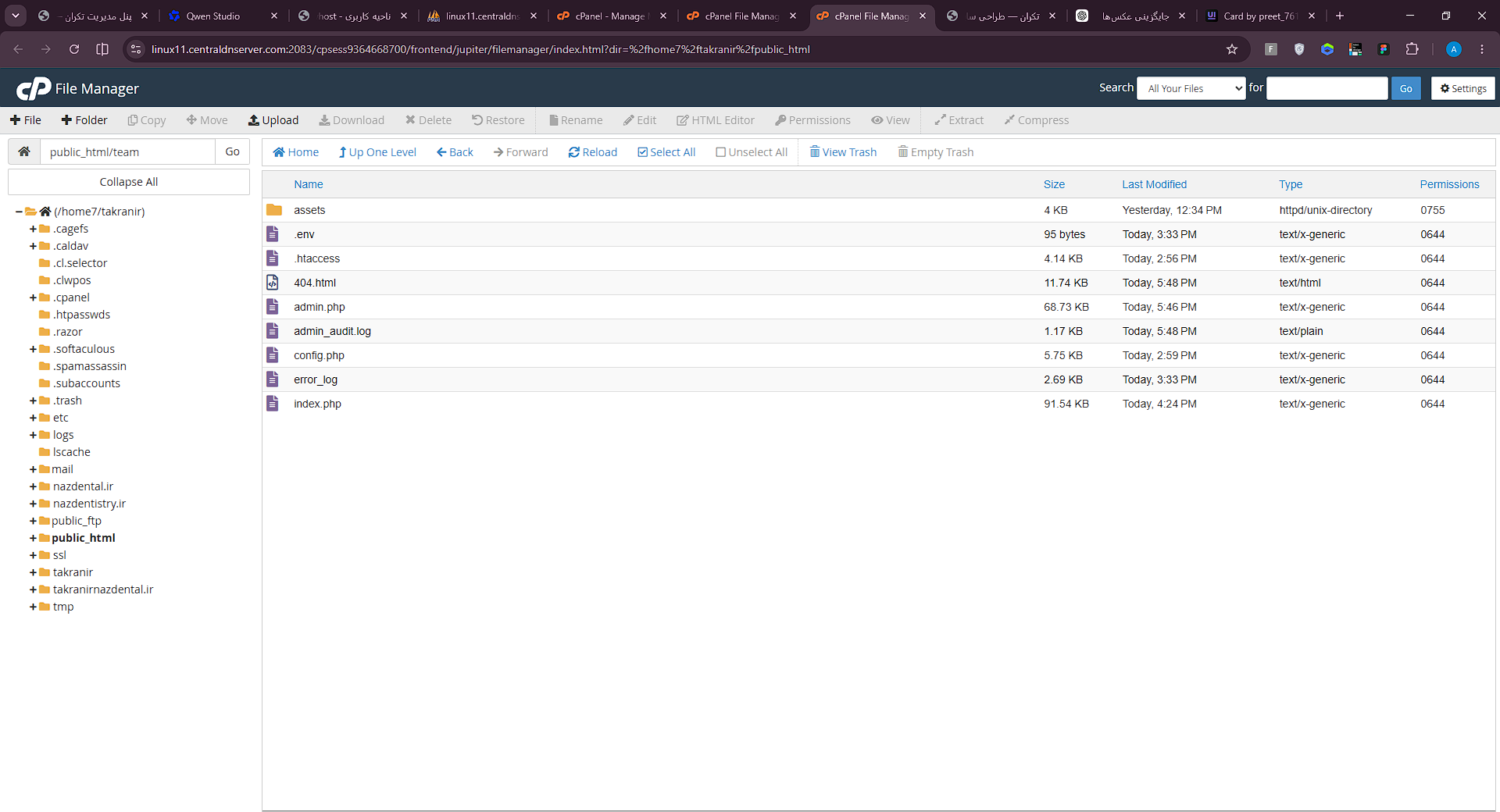Reload the file listing
Viewport: 1500px width, 812px height.
pyautogui.click(x=593, y=152)
